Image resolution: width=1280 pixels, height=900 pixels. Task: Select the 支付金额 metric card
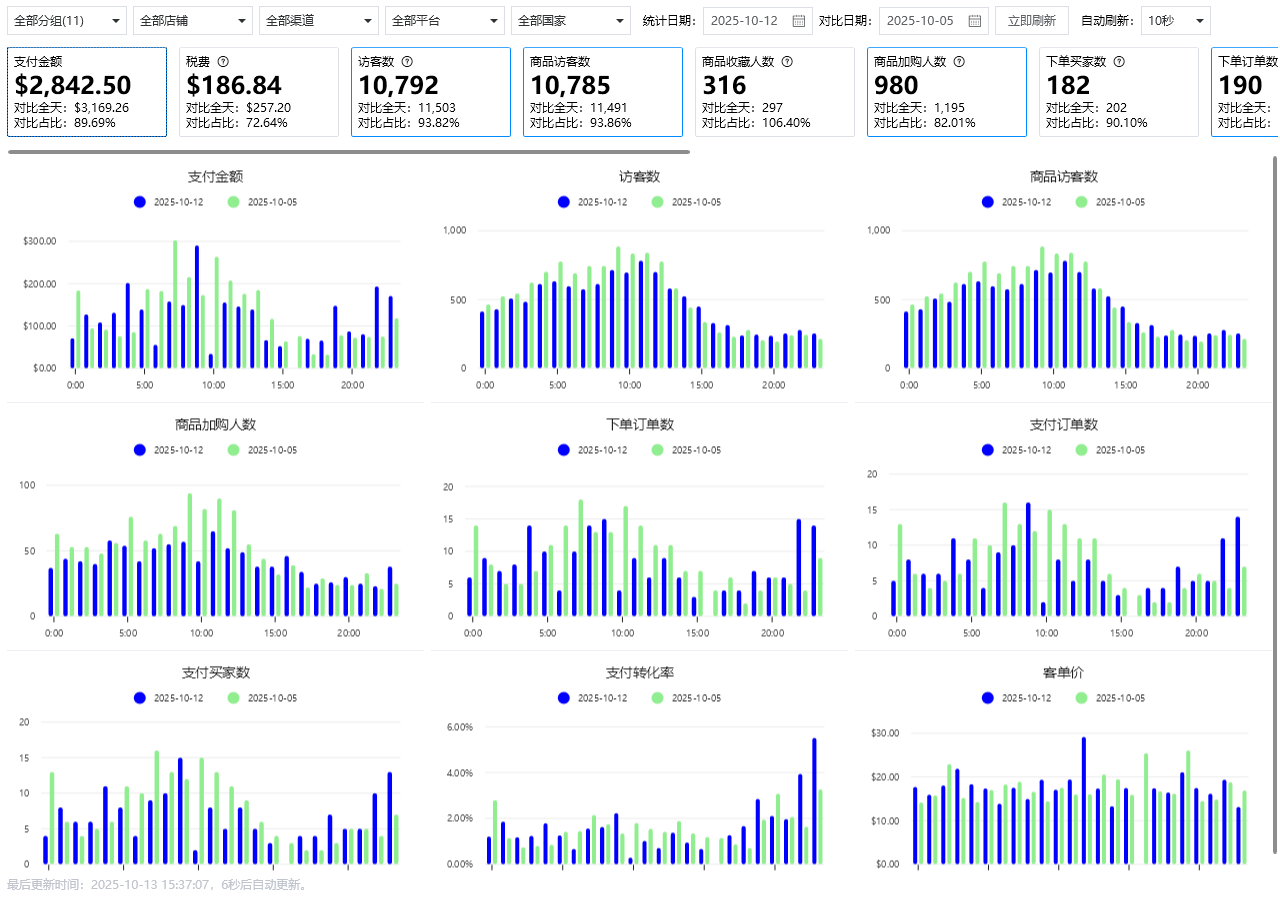point(87,92)
